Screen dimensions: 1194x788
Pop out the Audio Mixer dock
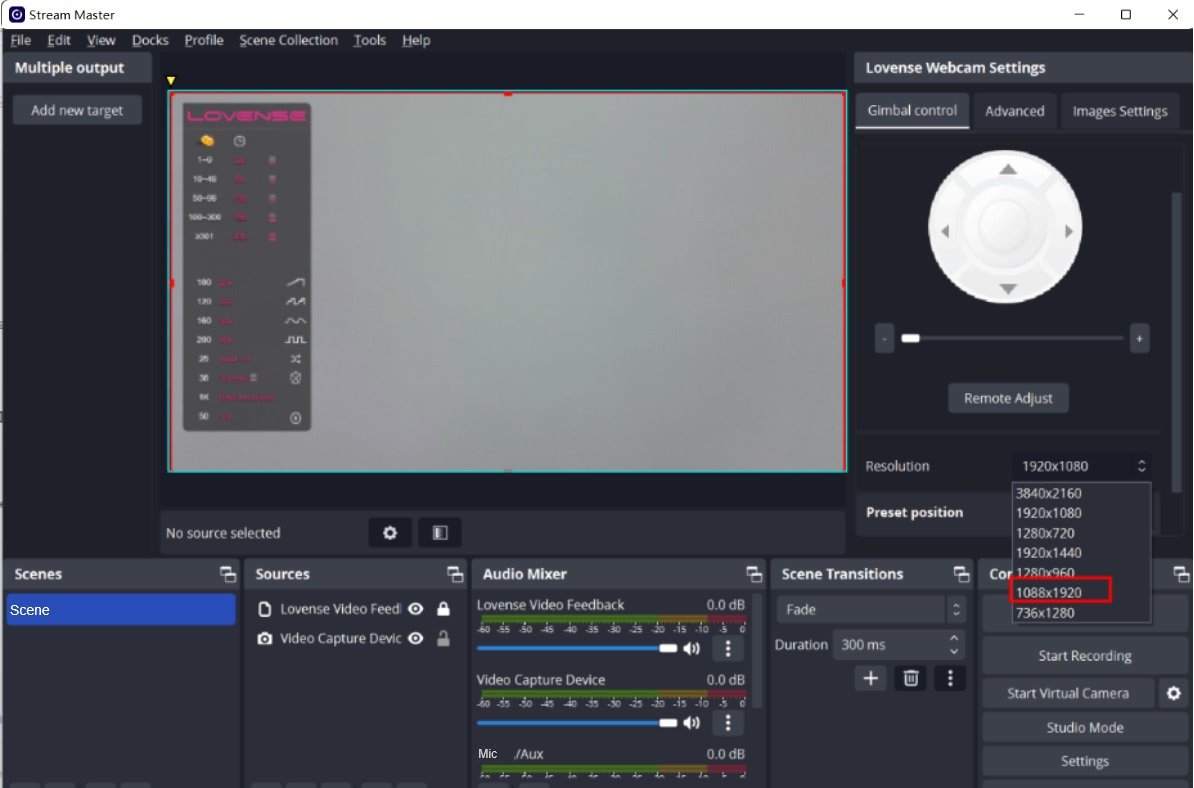click(754, 574)
